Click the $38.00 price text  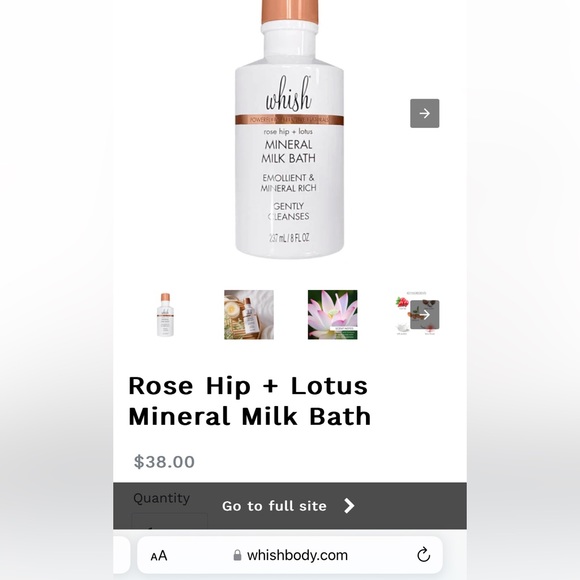coord(164,462)
